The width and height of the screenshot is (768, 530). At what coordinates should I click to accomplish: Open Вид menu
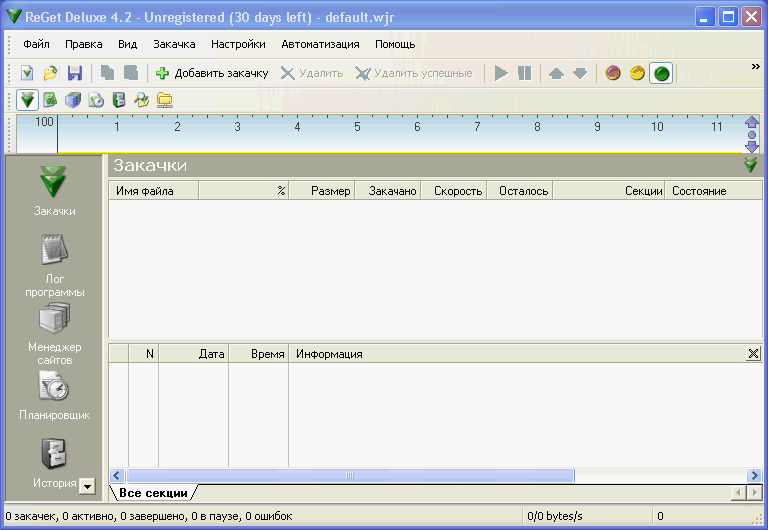tap(127, 44)
